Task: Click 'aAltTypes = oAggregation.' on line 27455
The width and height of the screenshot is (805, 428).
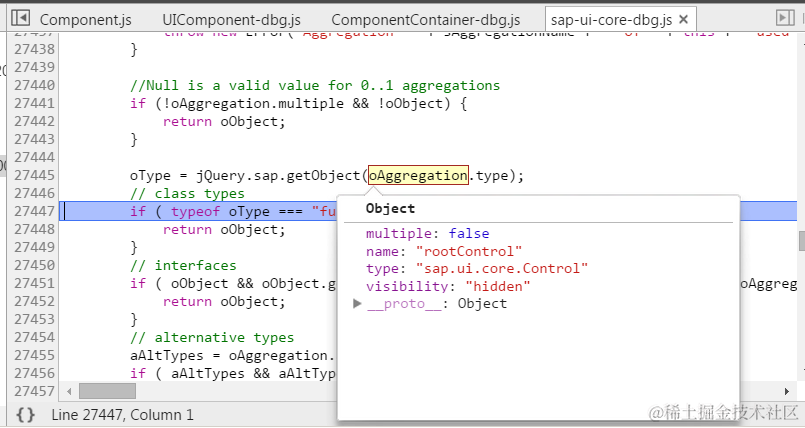Action: pyautogui.click(x=233, y=355)
